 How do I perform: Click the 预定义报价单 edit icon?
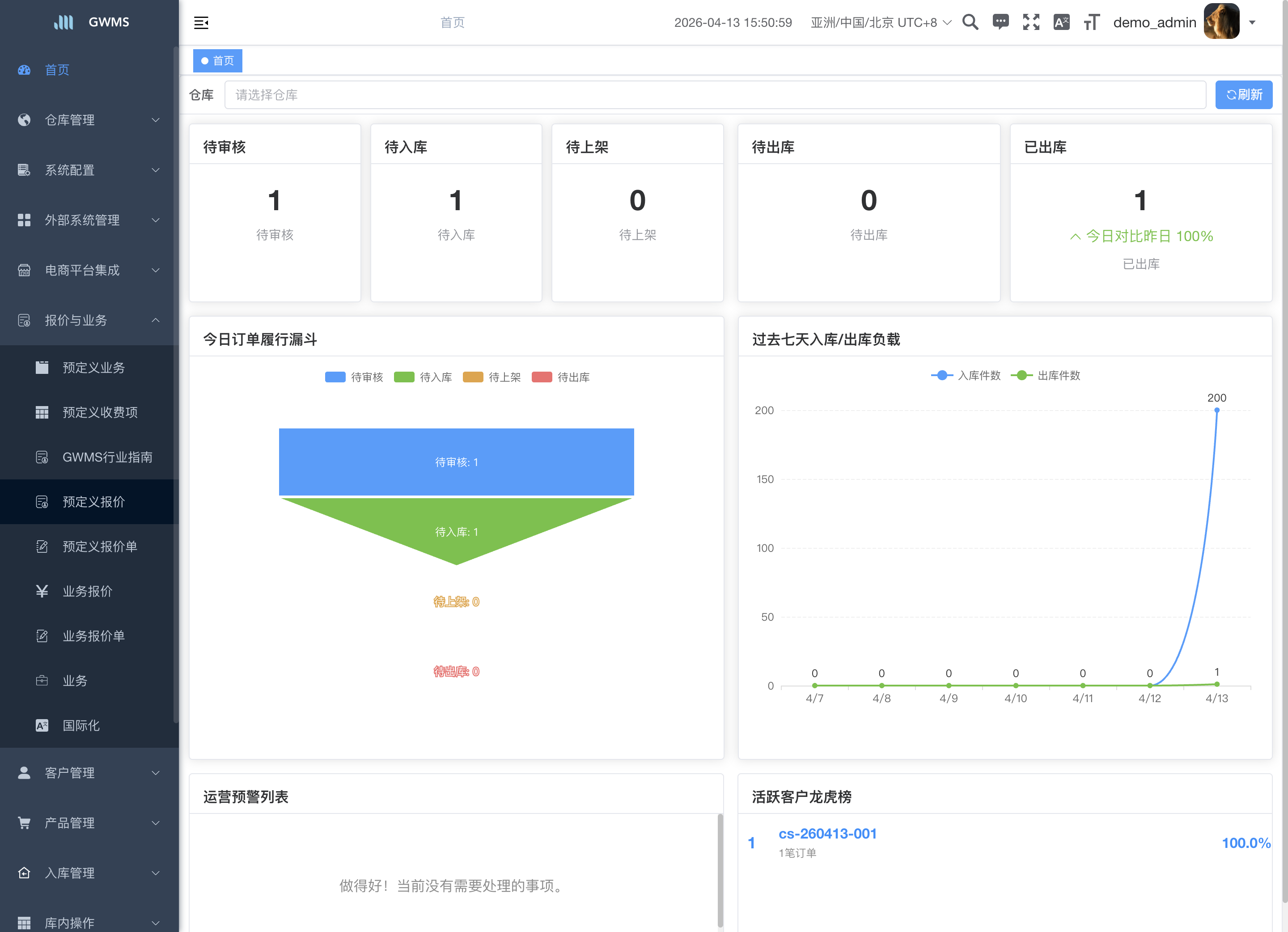[x=42, y=546]
